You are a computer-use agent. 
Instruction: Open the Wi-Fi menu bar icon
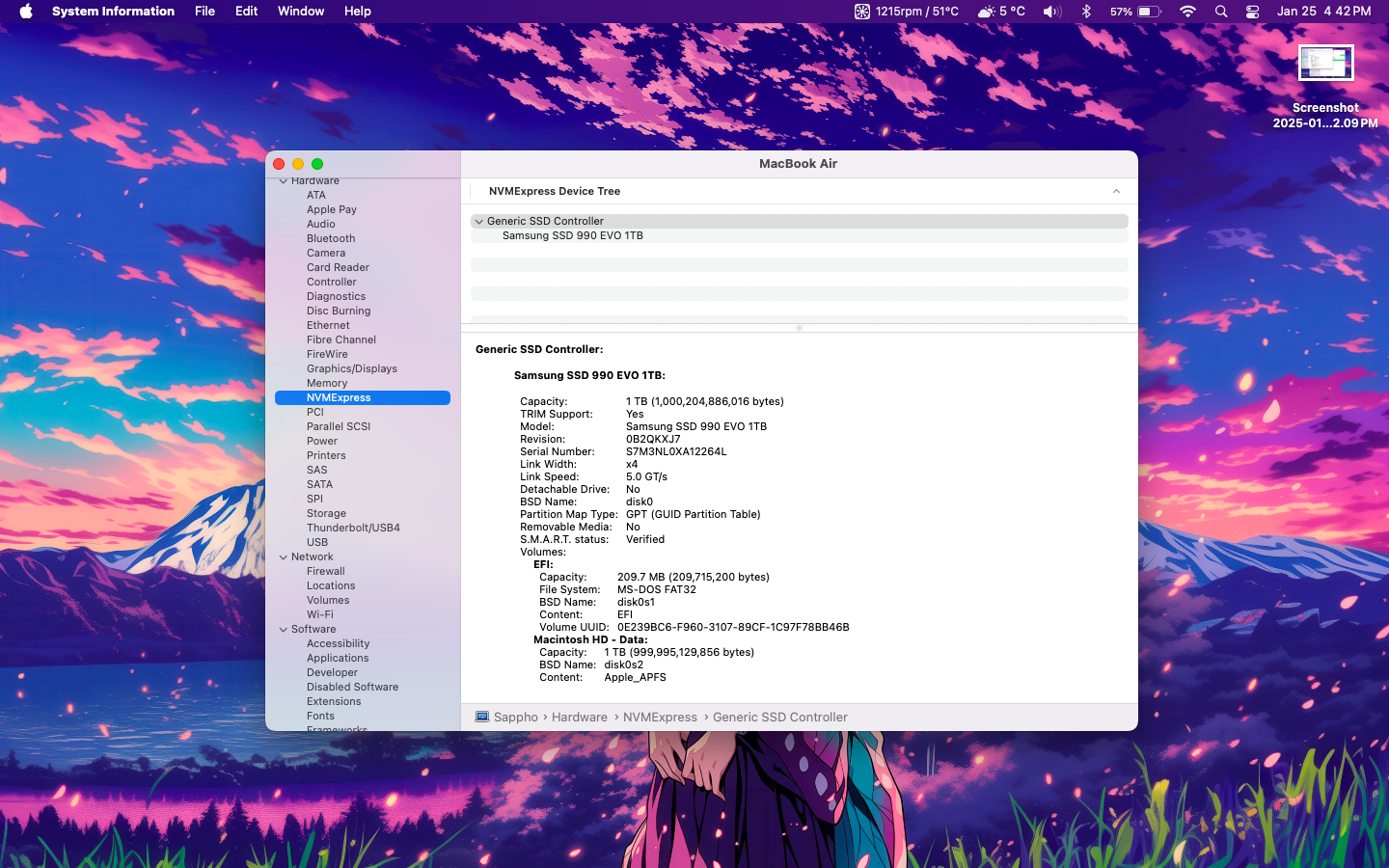[1188, 12]
